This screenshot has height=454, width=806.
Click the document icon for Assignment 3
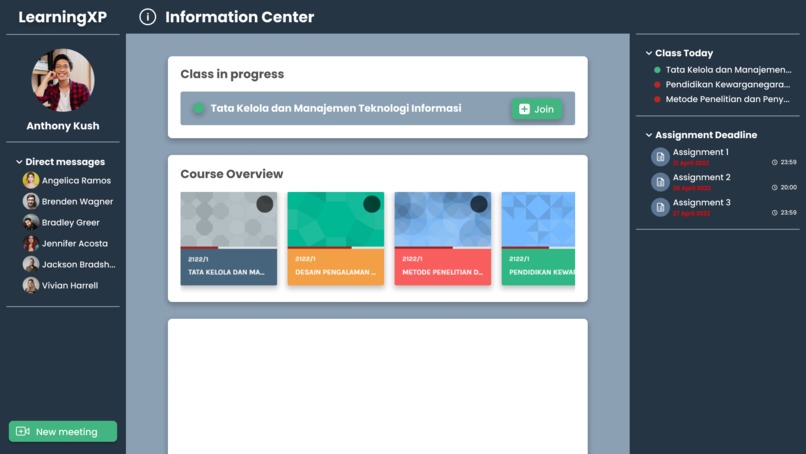[x=660, y=207]
